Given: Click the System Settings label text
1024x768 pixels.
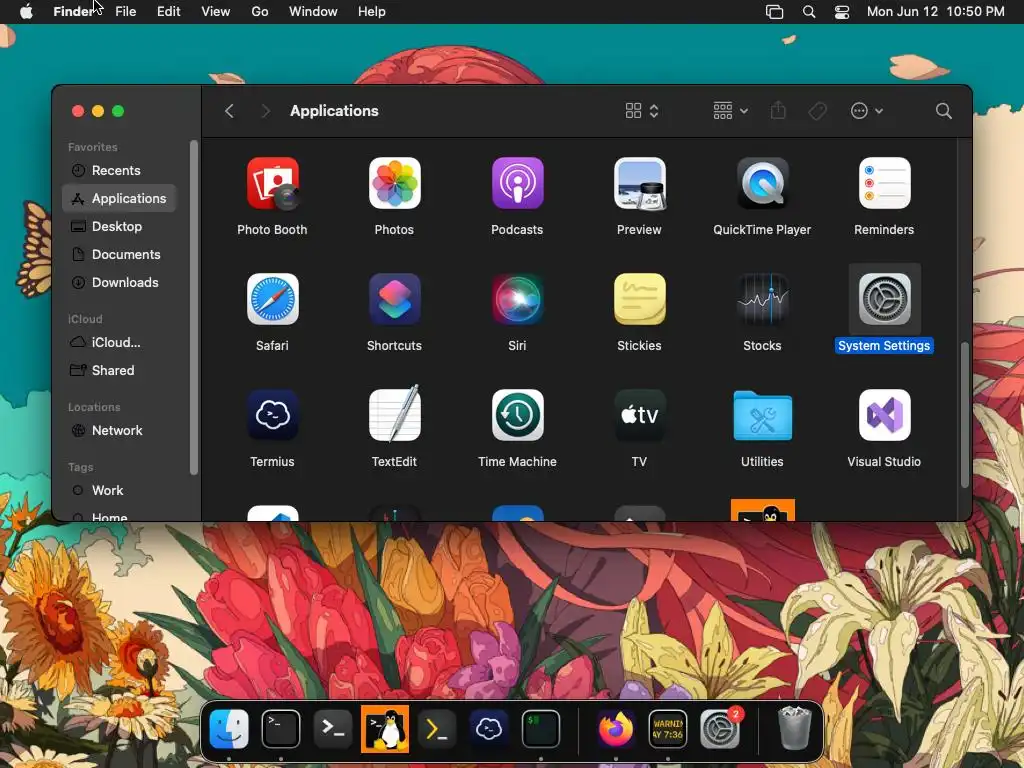Looking at the screenshot, I should 884,346.
